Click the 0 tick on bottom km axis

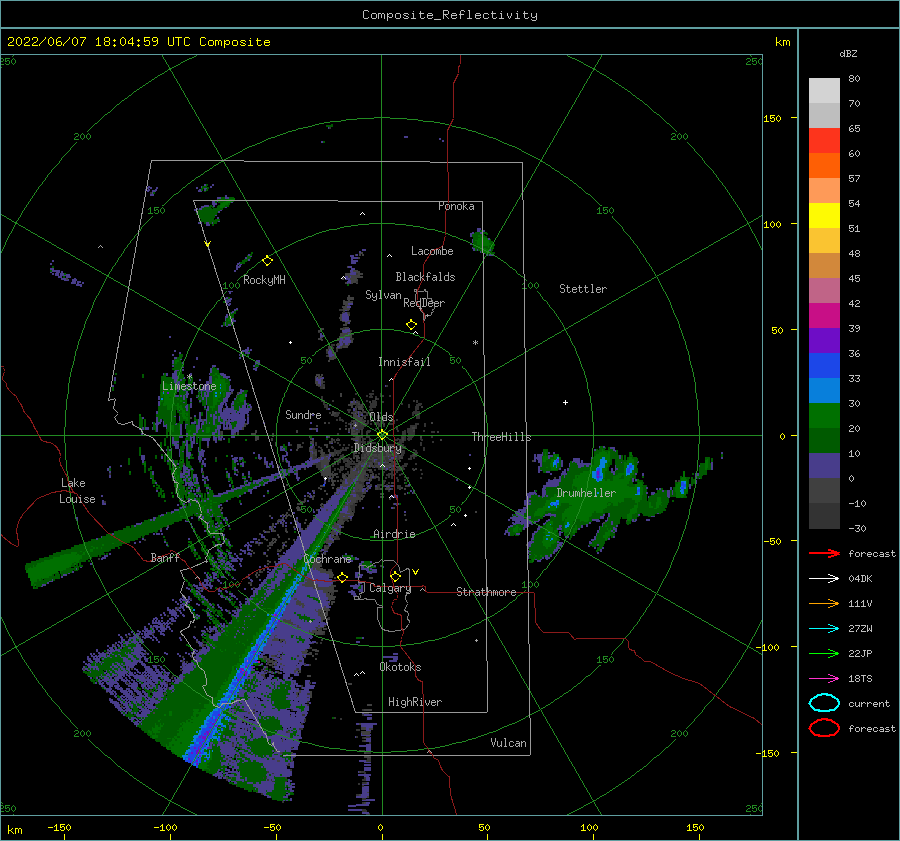(x=381, y=827)
